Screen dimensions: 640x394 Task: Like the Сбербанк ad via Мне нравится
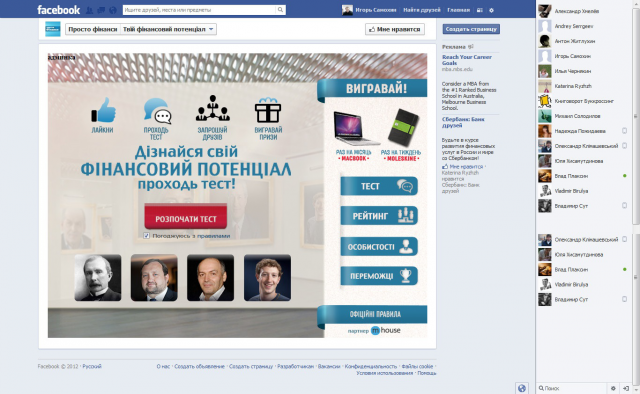click(x=462, y=167)
